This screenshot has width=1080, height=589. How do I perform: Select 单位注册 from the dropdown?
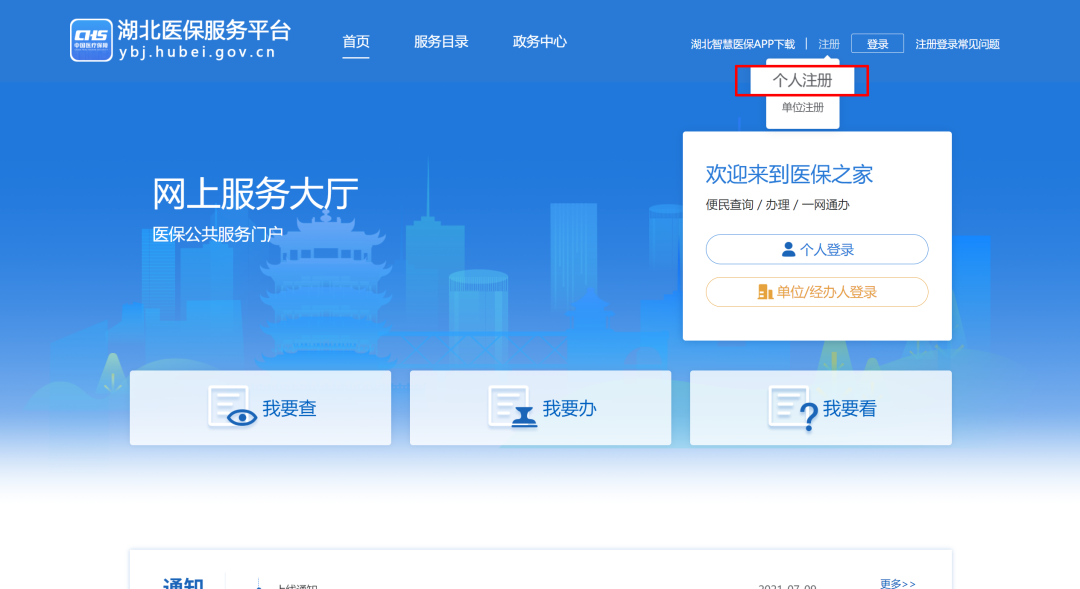point(802,107)
